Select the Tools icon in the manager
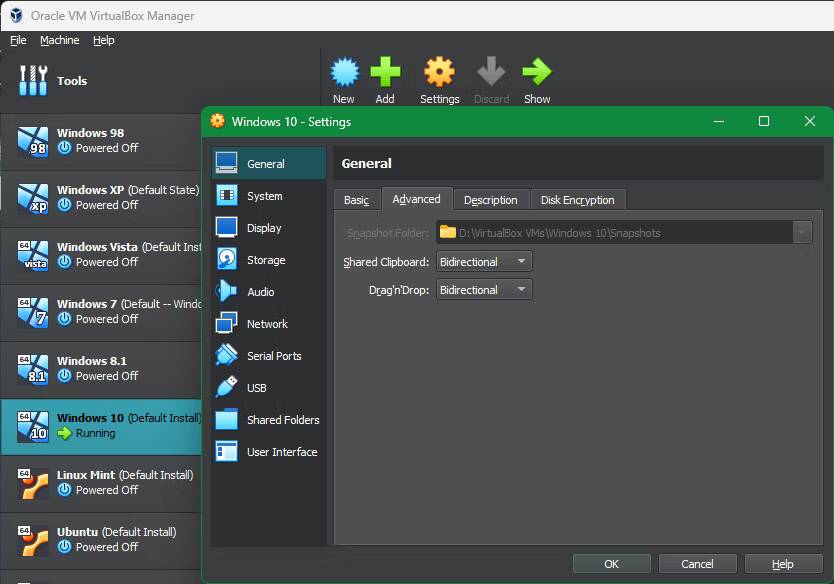 point(33,81)
